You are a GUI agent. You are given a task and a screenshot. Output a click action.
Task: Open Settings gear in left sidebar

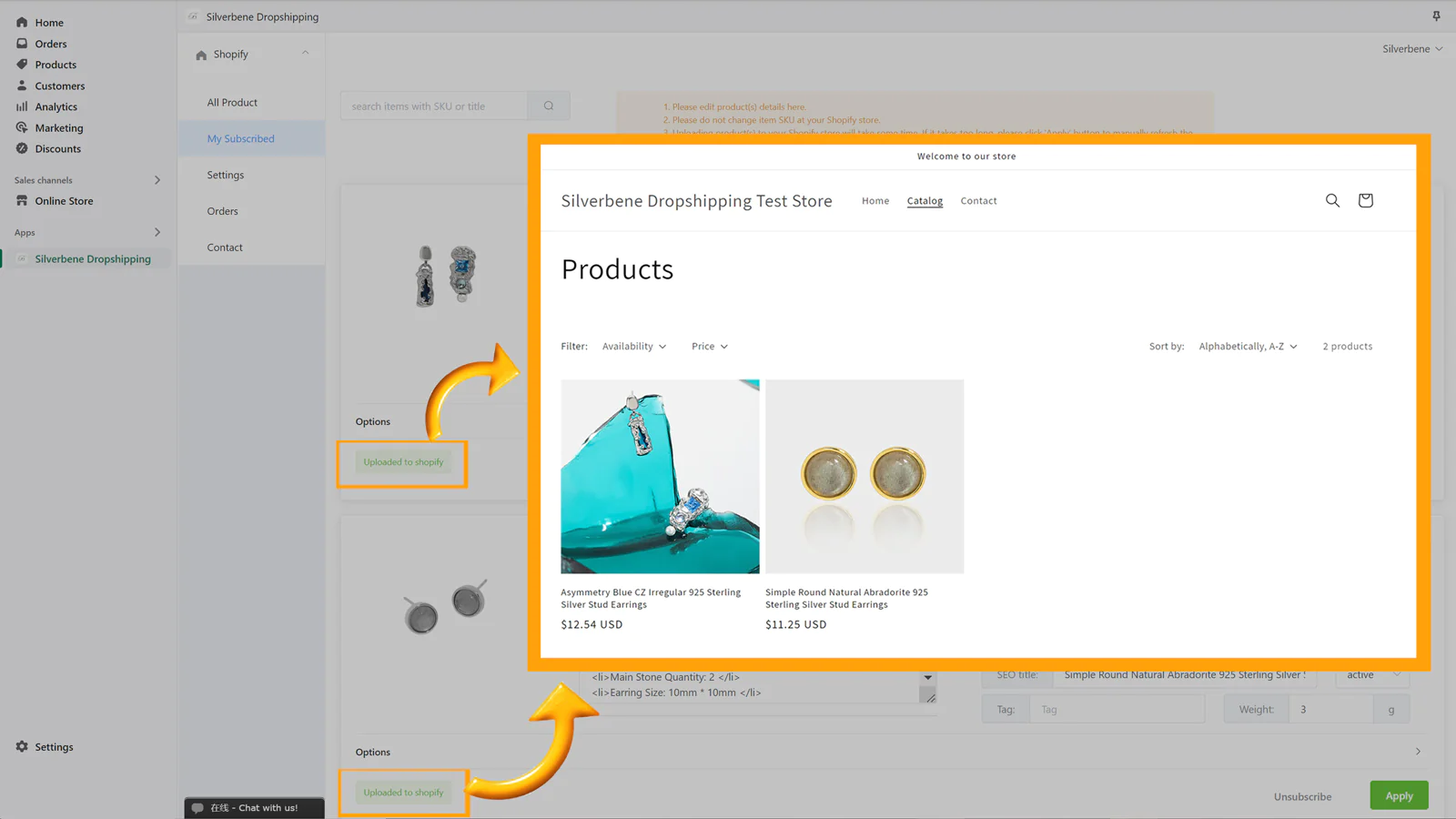[22, 746]
